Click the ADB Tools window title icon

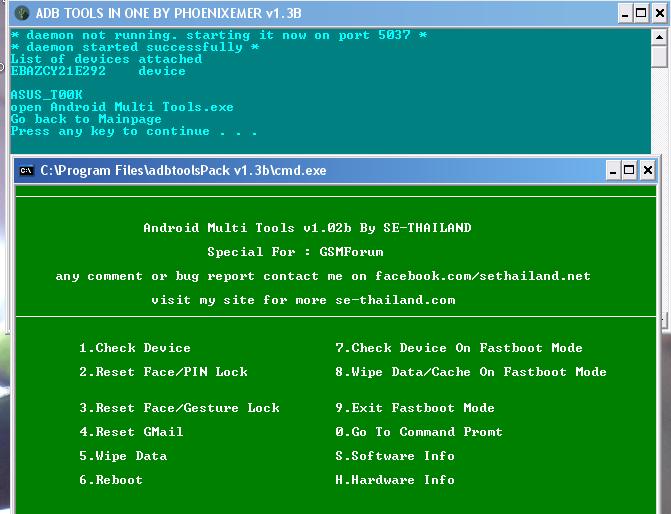[x=21, y=13]
